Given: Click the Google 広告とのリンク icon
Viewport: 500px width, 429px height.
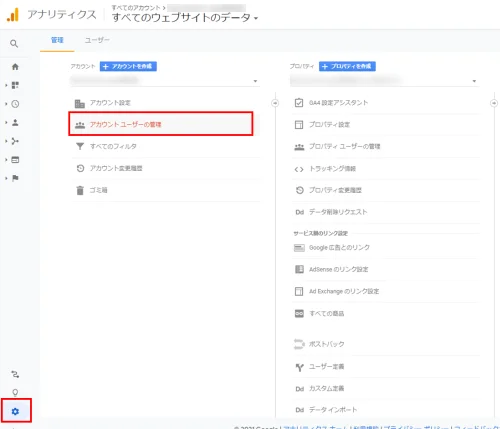Looking at the screenshot, I should [299, 248].
